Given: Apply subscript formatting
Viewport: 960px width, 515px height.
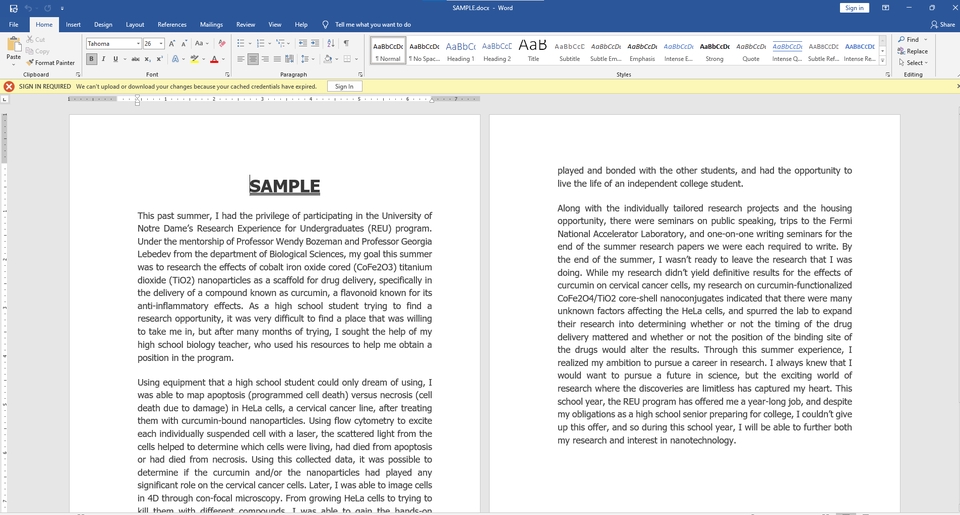Looking at the screenshot, I should (x=149, y=59).
